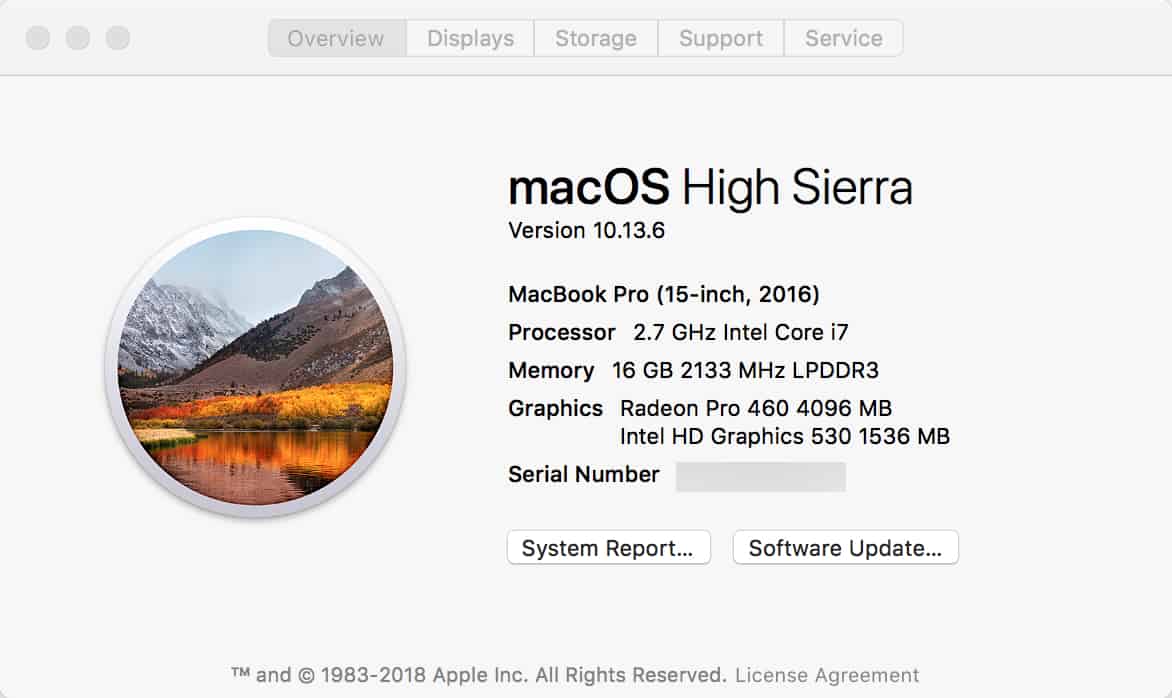Click the Intel HD Graphics 530 1536 MB text
The width and height of the screenshot is (1172, 698).
(785, 436)
